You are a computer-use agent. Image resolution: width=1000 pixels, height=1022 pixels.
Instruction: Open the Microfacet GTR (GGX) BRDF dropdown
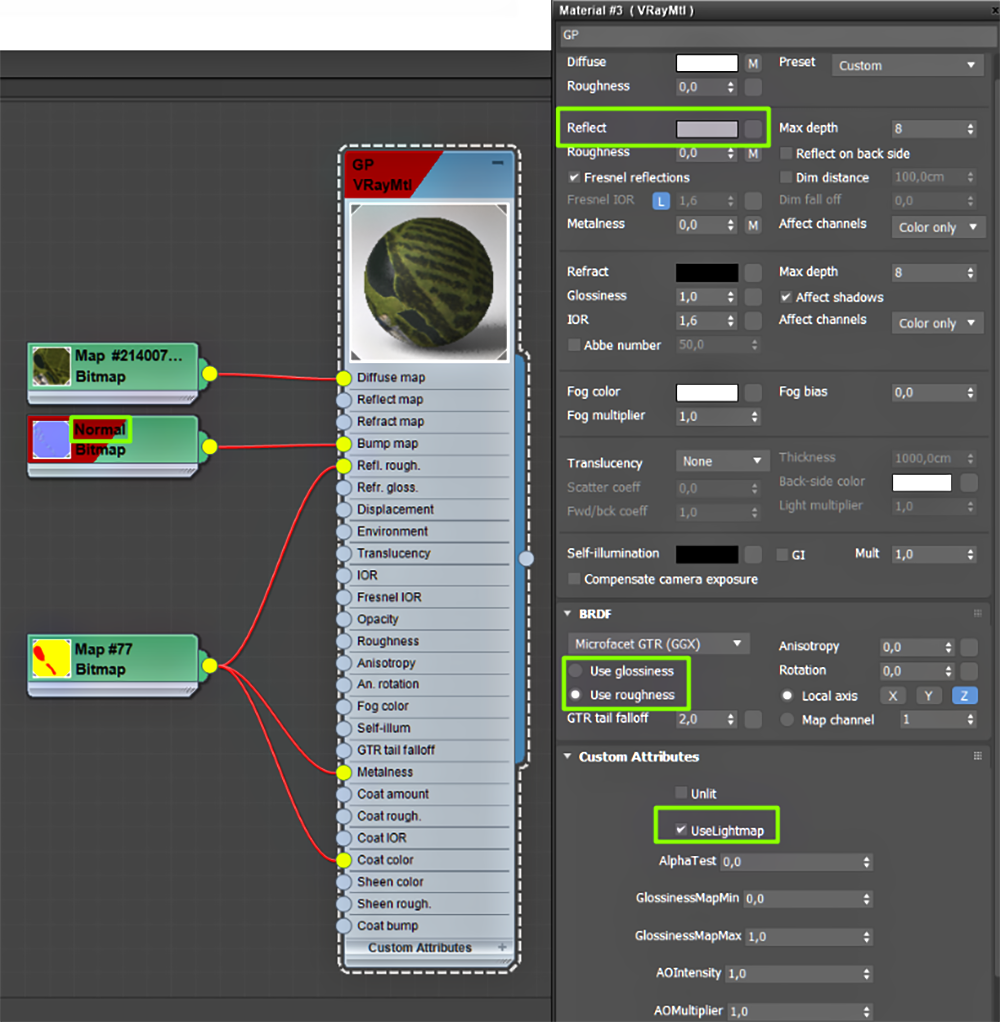point(658,644)
